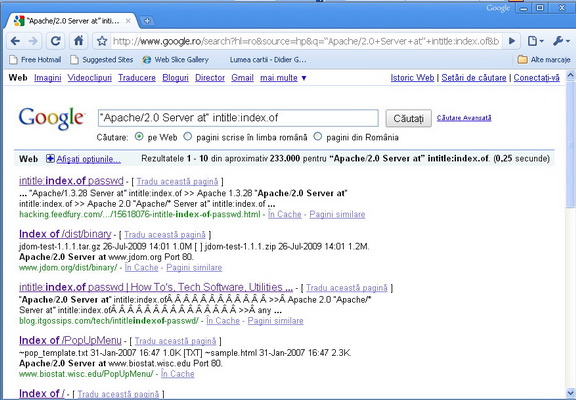Go forward using the forward arrow
576x400 pixels.
pos(33,41)
